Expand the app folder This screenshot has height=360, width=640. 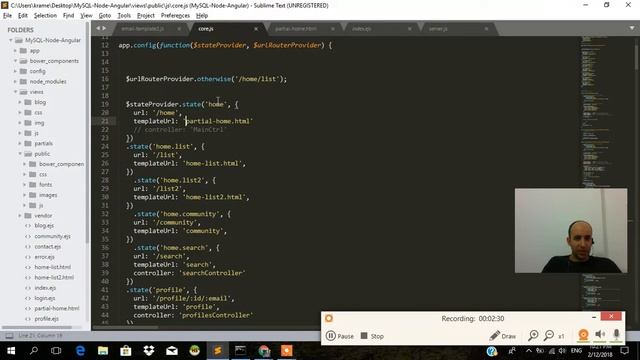(16, 51)
